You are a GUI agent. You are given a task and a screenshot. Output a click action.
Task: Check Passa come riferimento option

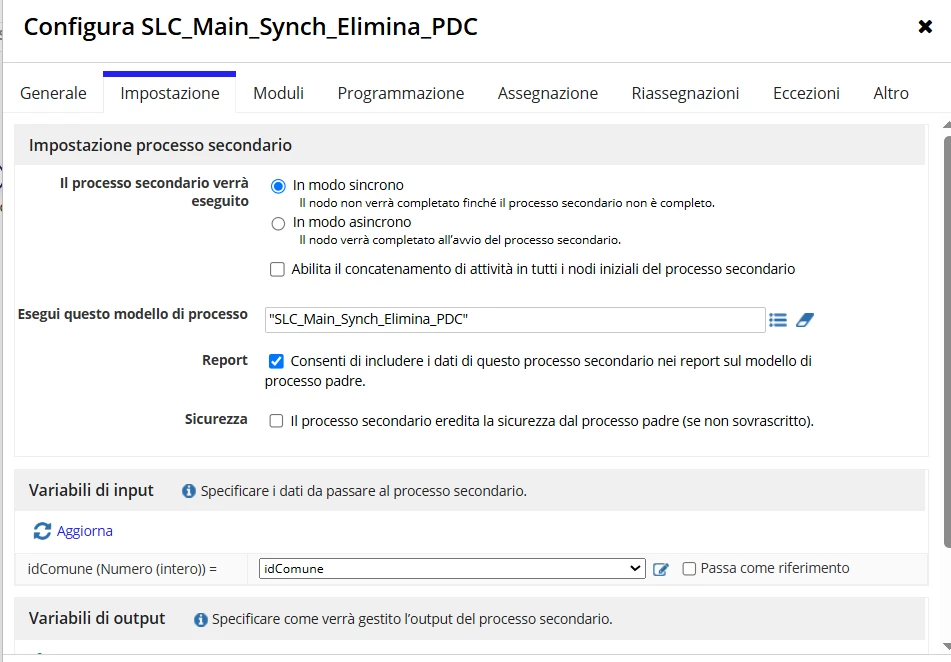[x=689, y=569]
